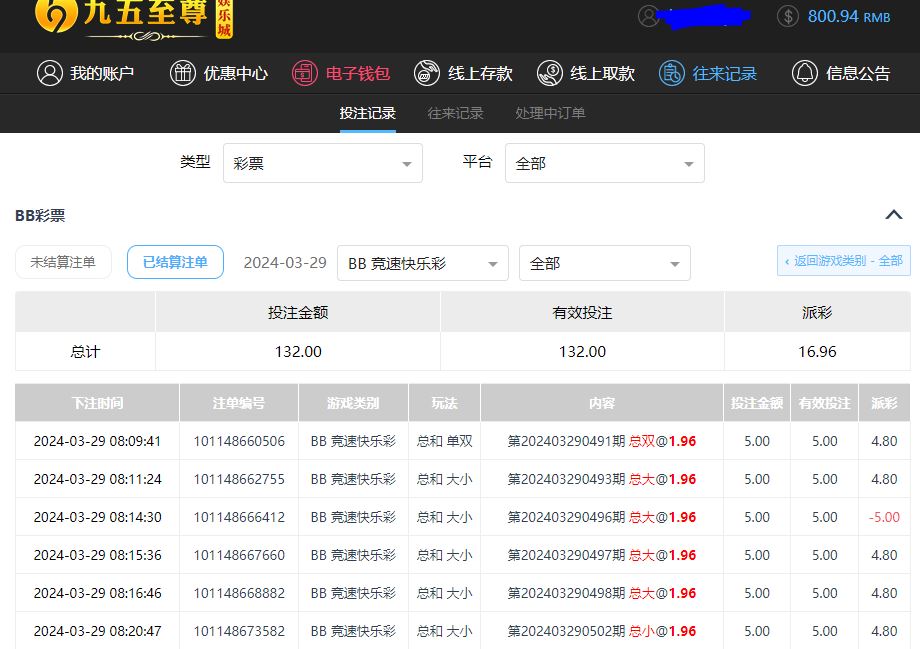The image size is (920, 649).
Task: Click the BB彩票 section title
Action: 40,215
